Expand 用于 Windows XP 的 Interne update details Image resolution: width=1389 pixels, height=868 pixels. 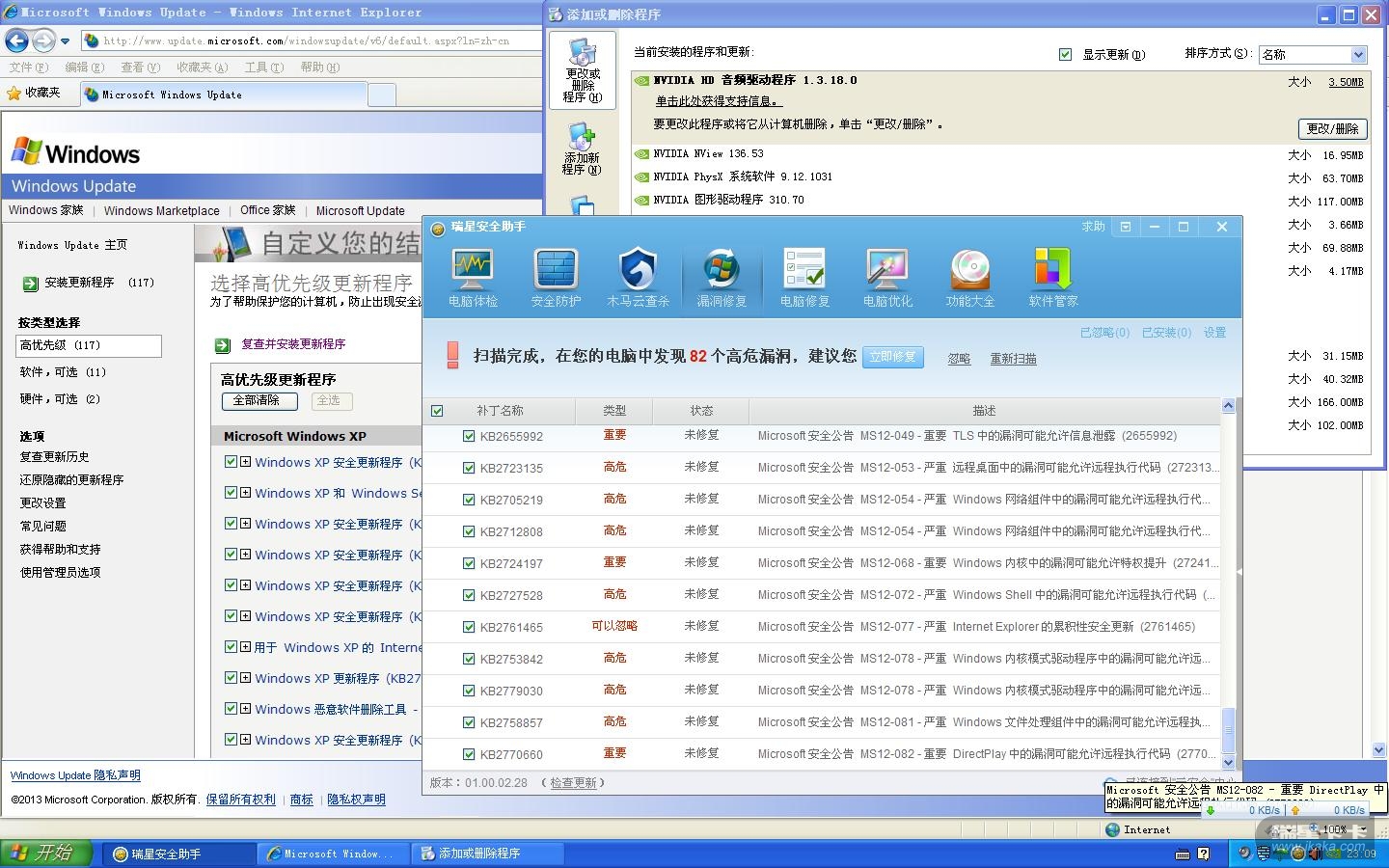(x=246, y=647)
